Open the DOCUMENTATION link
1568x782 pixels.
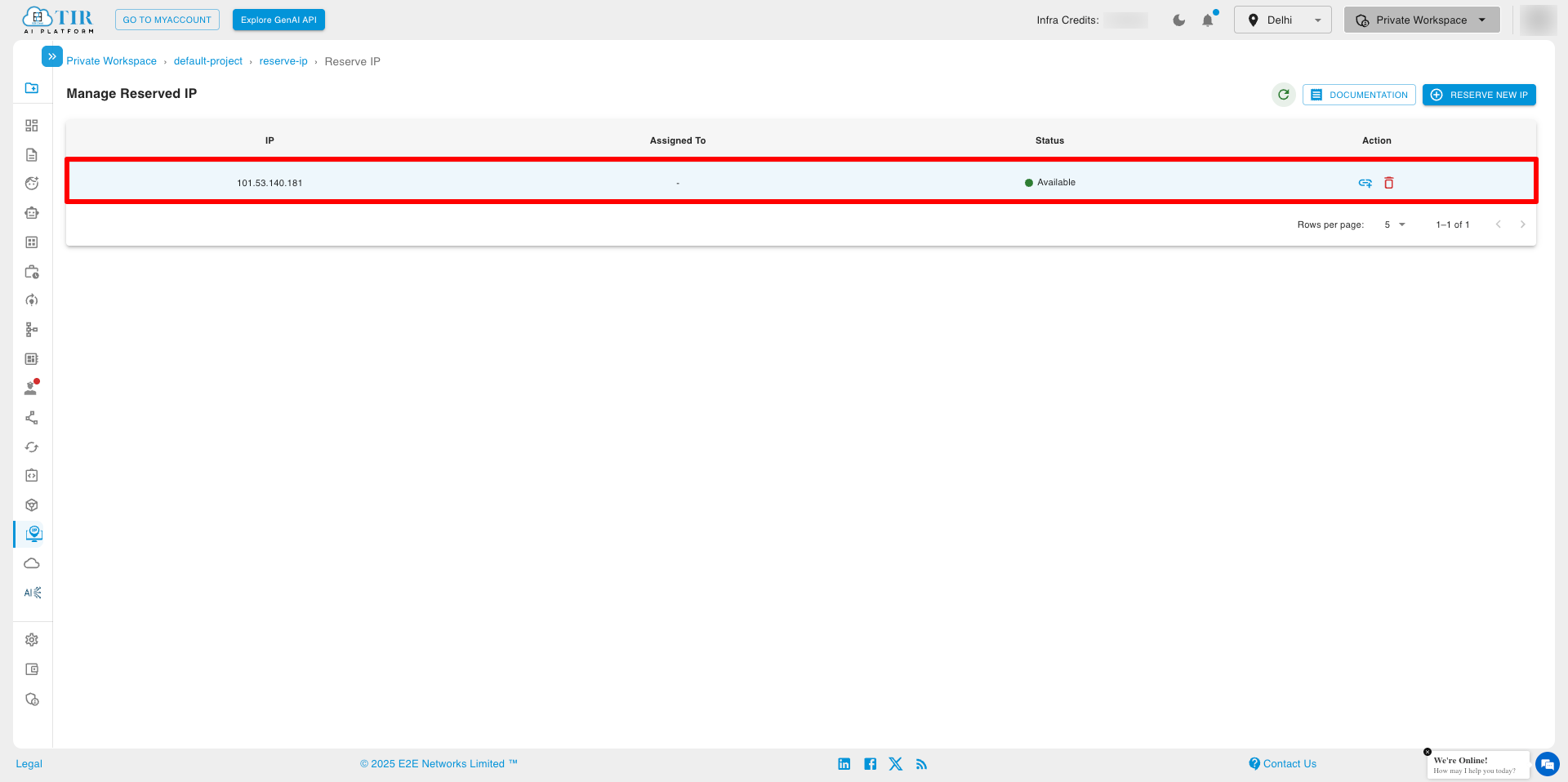click(1359, 95)
